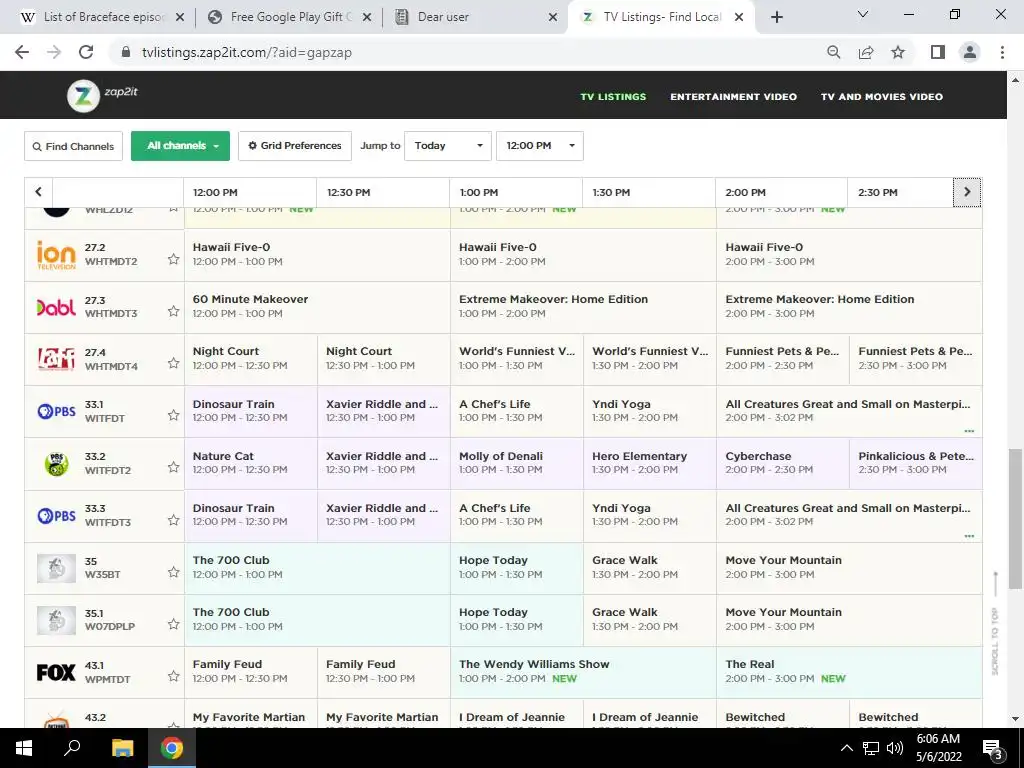Click the PBS Kids logo for 33.2
The image size is (1024, 768).
pyautogui.click(x=56, y=464)
